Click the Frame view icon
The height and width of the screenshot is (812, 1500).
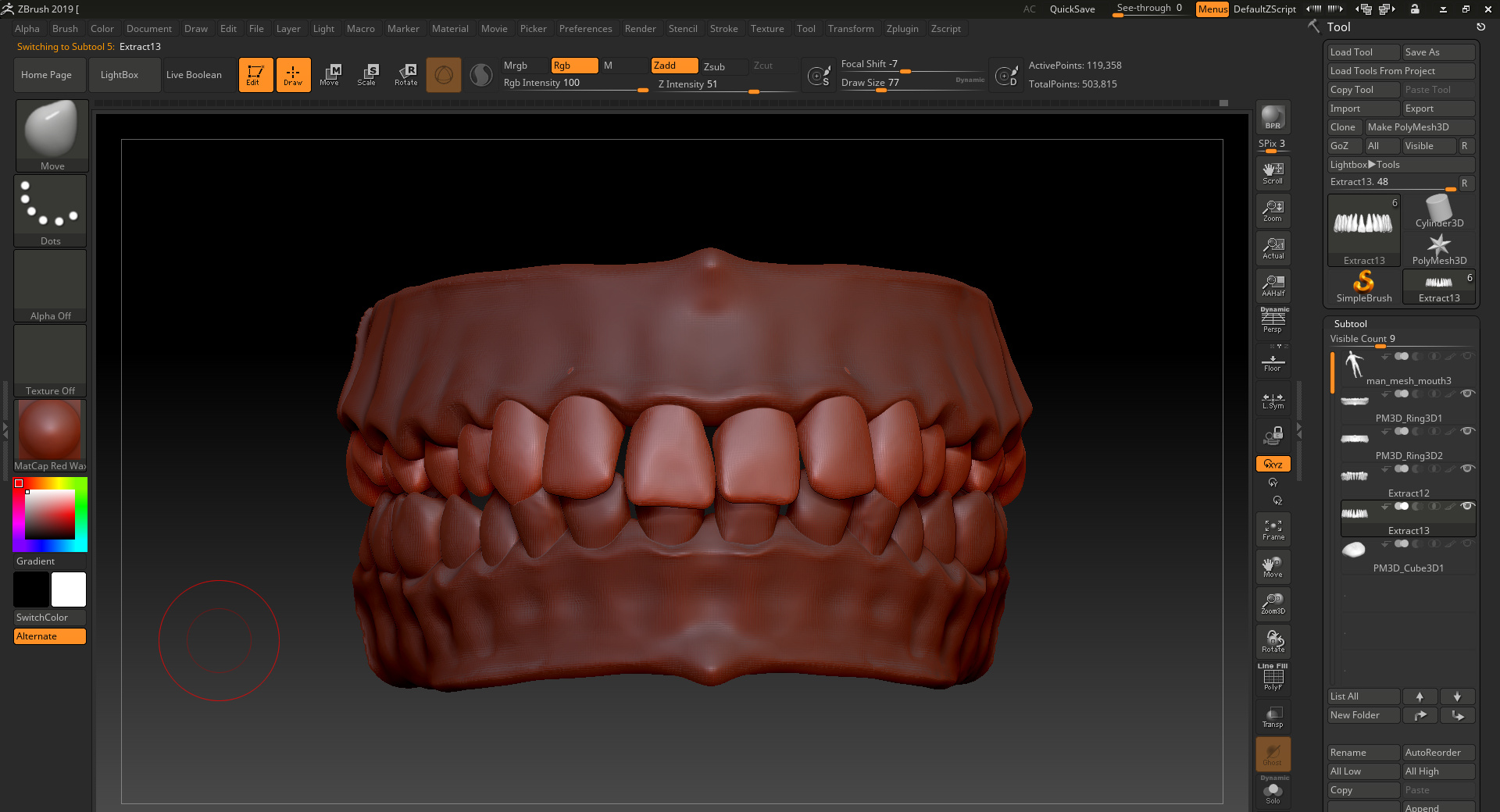tap(1273, 529)
